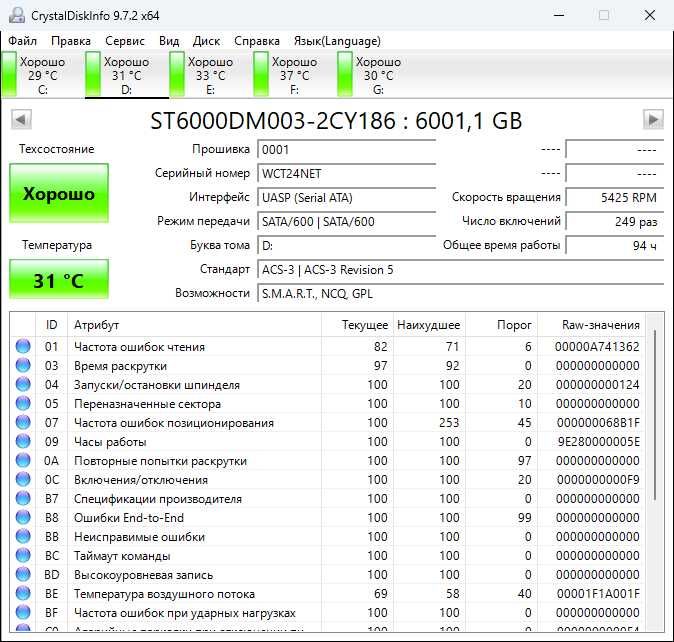Click the Прошивка field showing 0001
This screenshot has width=674, height=642.
(346, 150)
